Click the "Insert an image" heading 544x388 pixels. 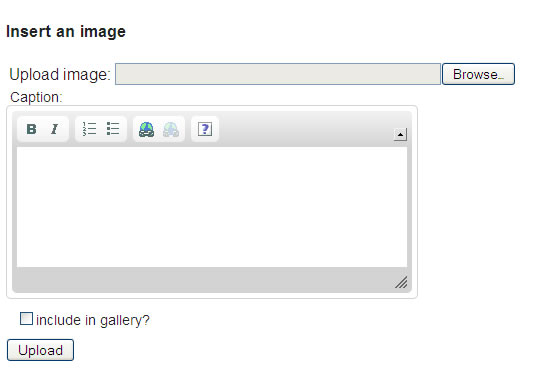tap(66, 32)
